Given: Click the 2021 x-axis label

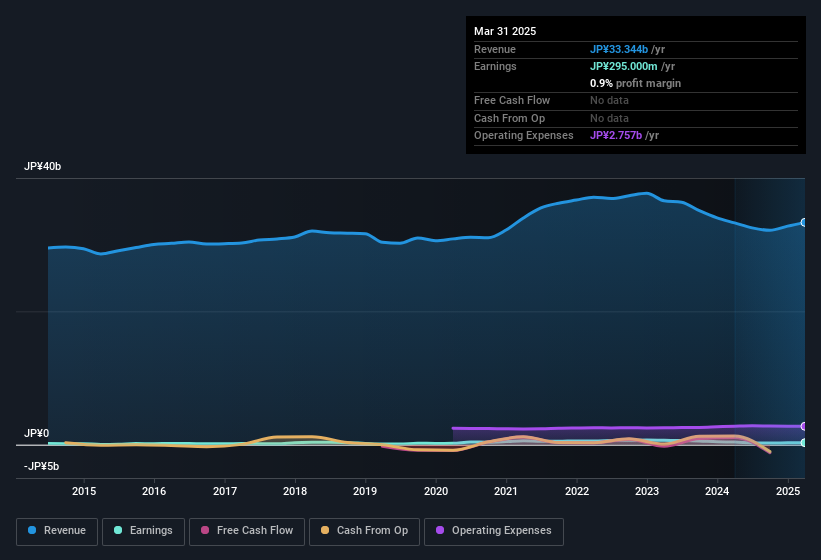Looking at the screenshot, I should pos(506,491).
